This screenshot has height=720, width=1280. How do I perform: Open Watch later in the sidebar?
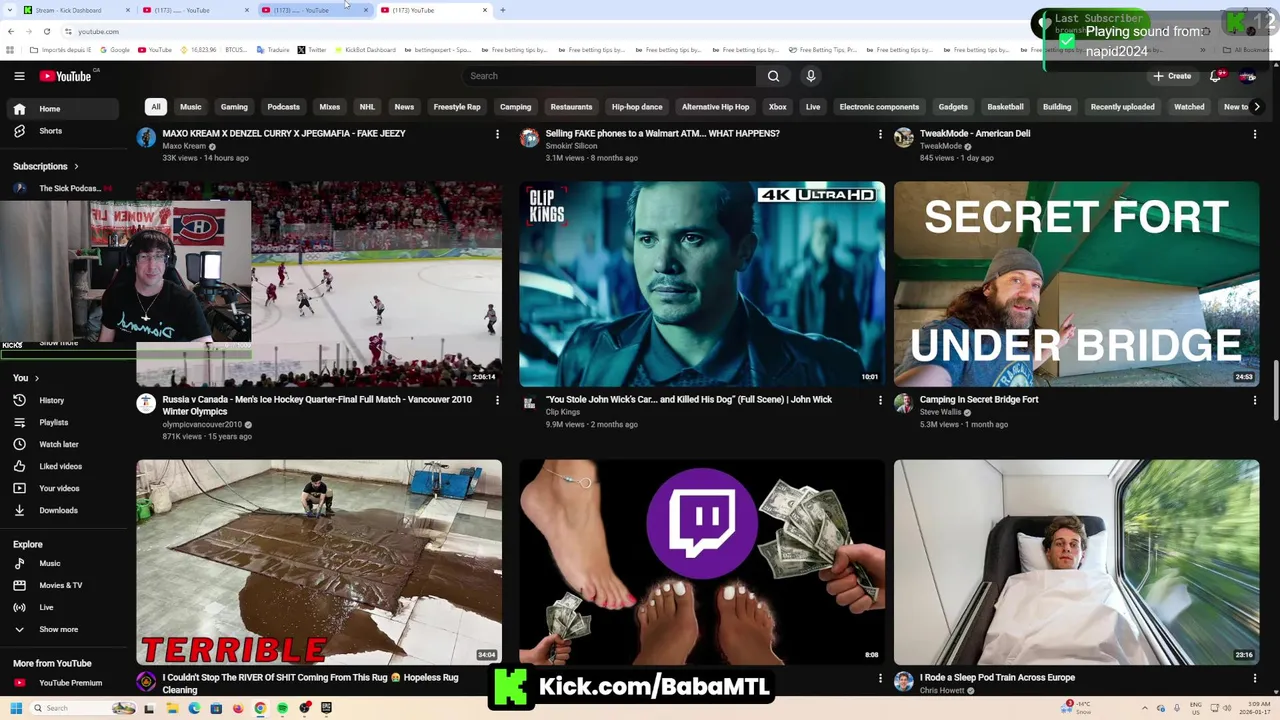[x=64, y=444]
